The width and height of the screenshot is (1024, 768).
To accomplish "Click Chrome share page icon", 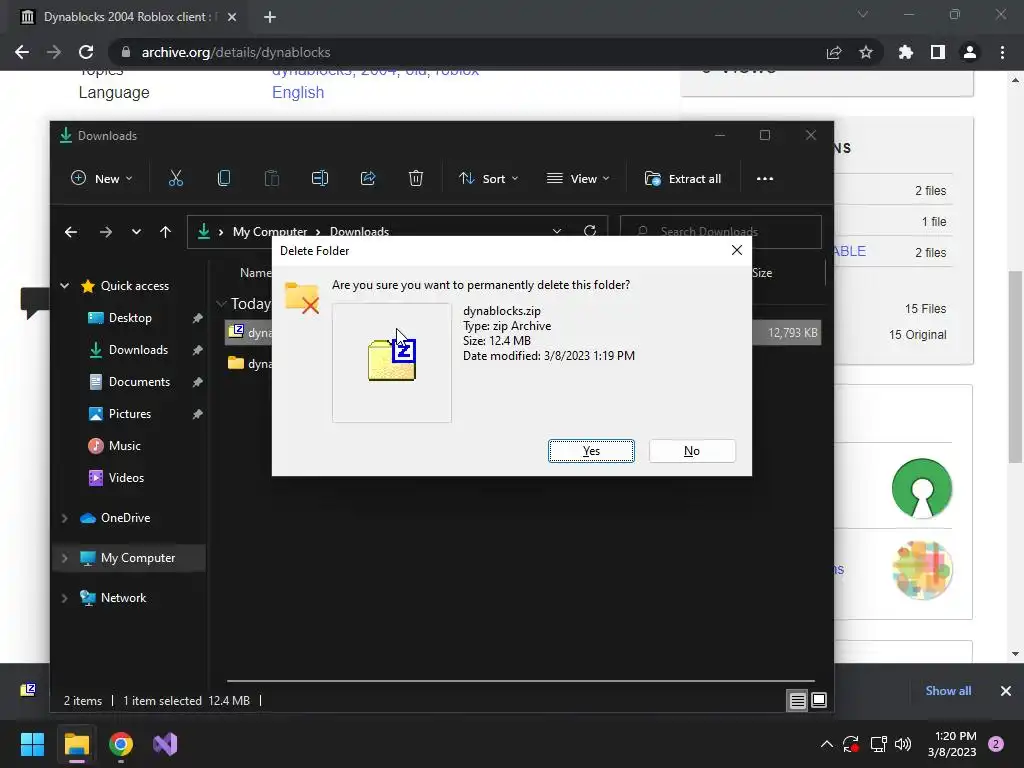I will 834,52.
